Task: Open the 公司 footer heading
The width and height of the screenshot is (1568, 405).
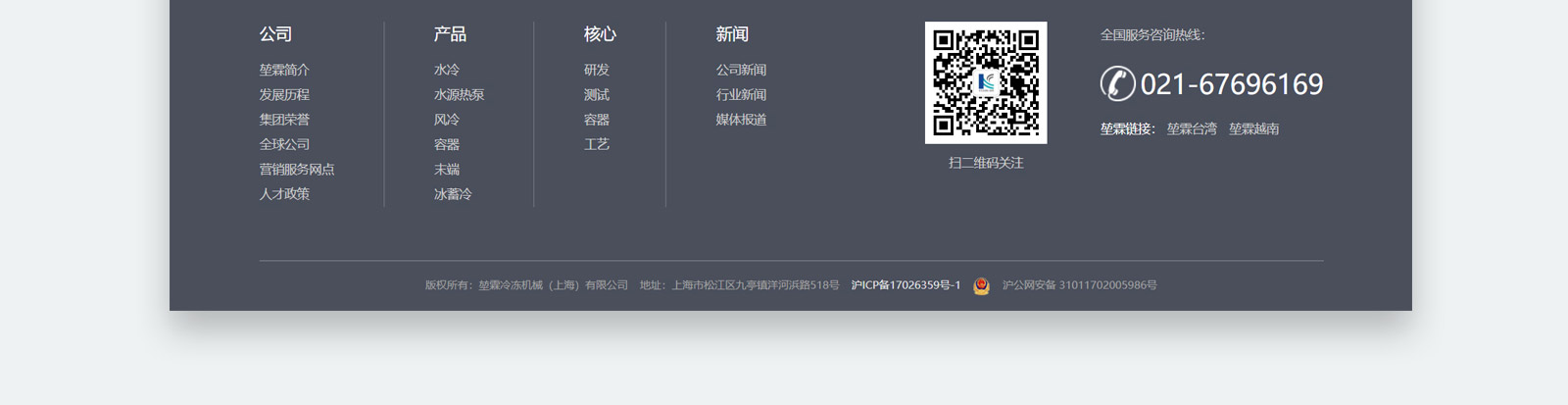Action: [x=275, y=34]
